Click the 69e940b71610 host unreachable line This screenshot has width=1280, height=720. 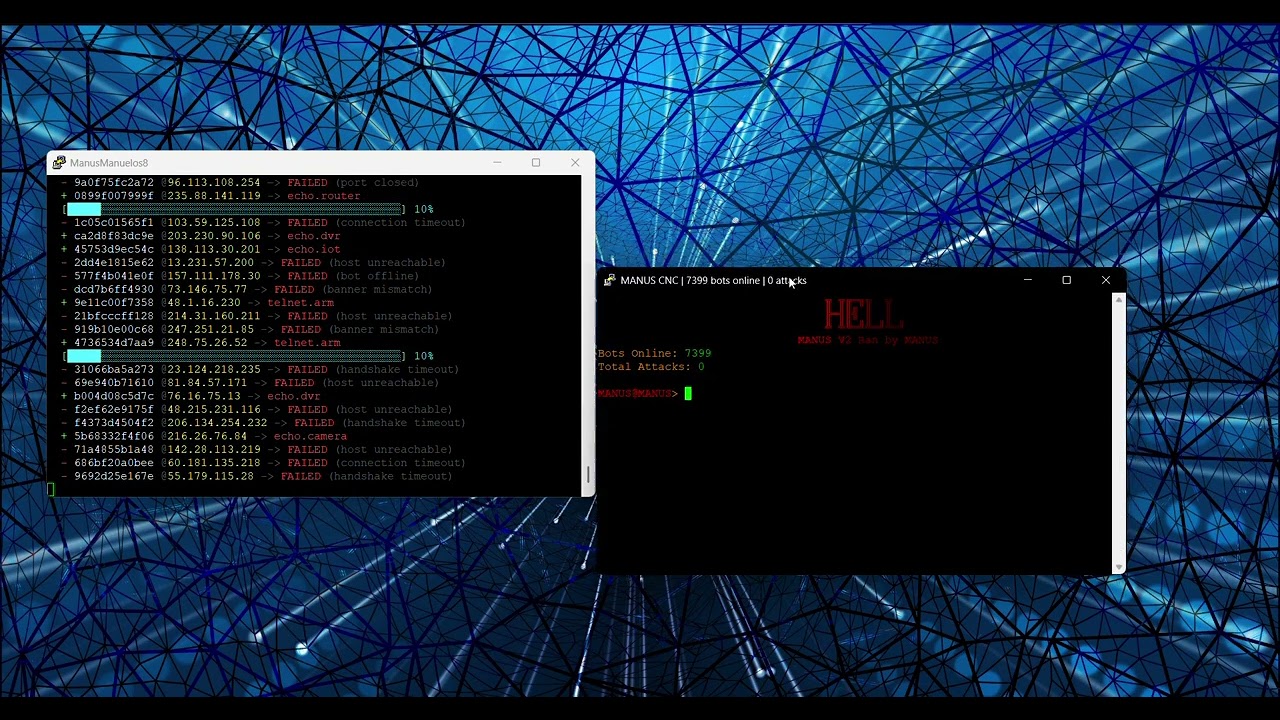pyautogui.click(x=250, y=383)
